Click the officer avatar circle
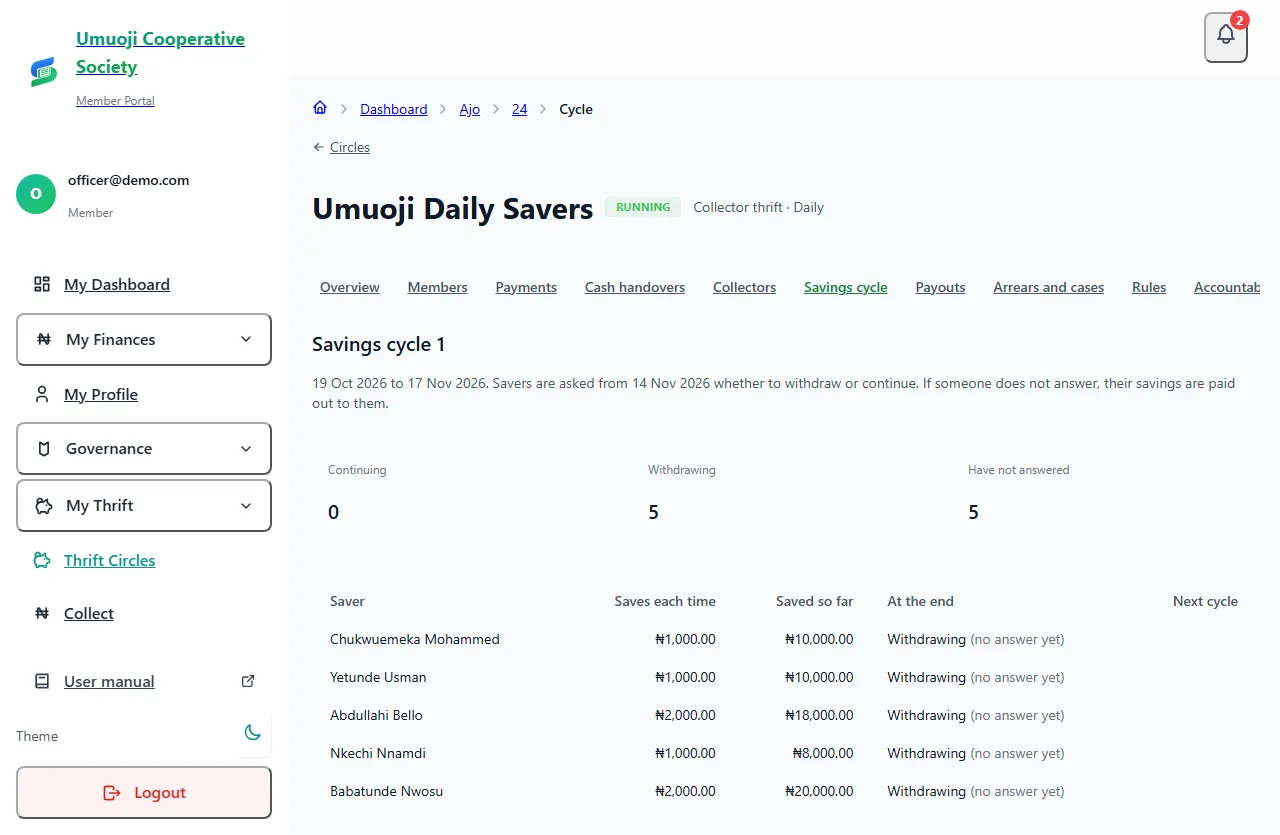Image resolution: width=1280 pixels, height=835 pixels. [36, 194]
